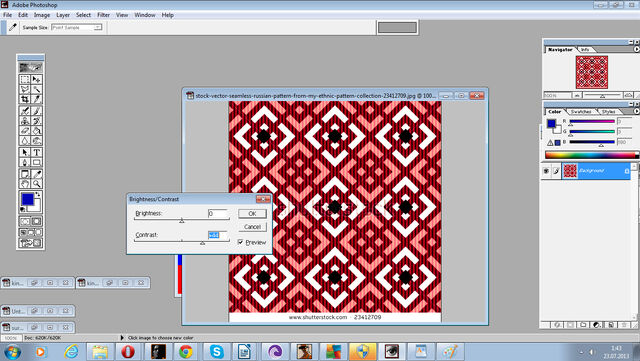Click Cancel in Brightness/Contrast dialog
This screenshot has width=640, height=361.
[252, 227]
